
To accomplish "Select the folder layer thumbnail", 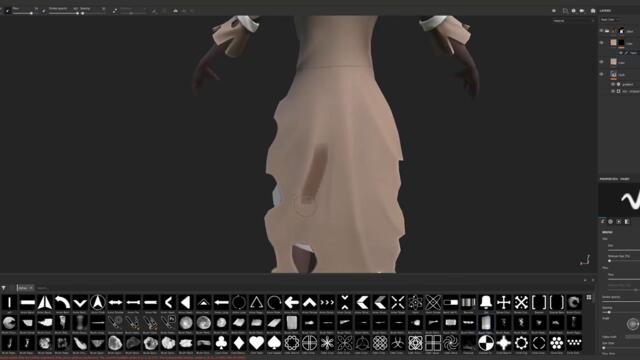I will (x=613, y=74).
